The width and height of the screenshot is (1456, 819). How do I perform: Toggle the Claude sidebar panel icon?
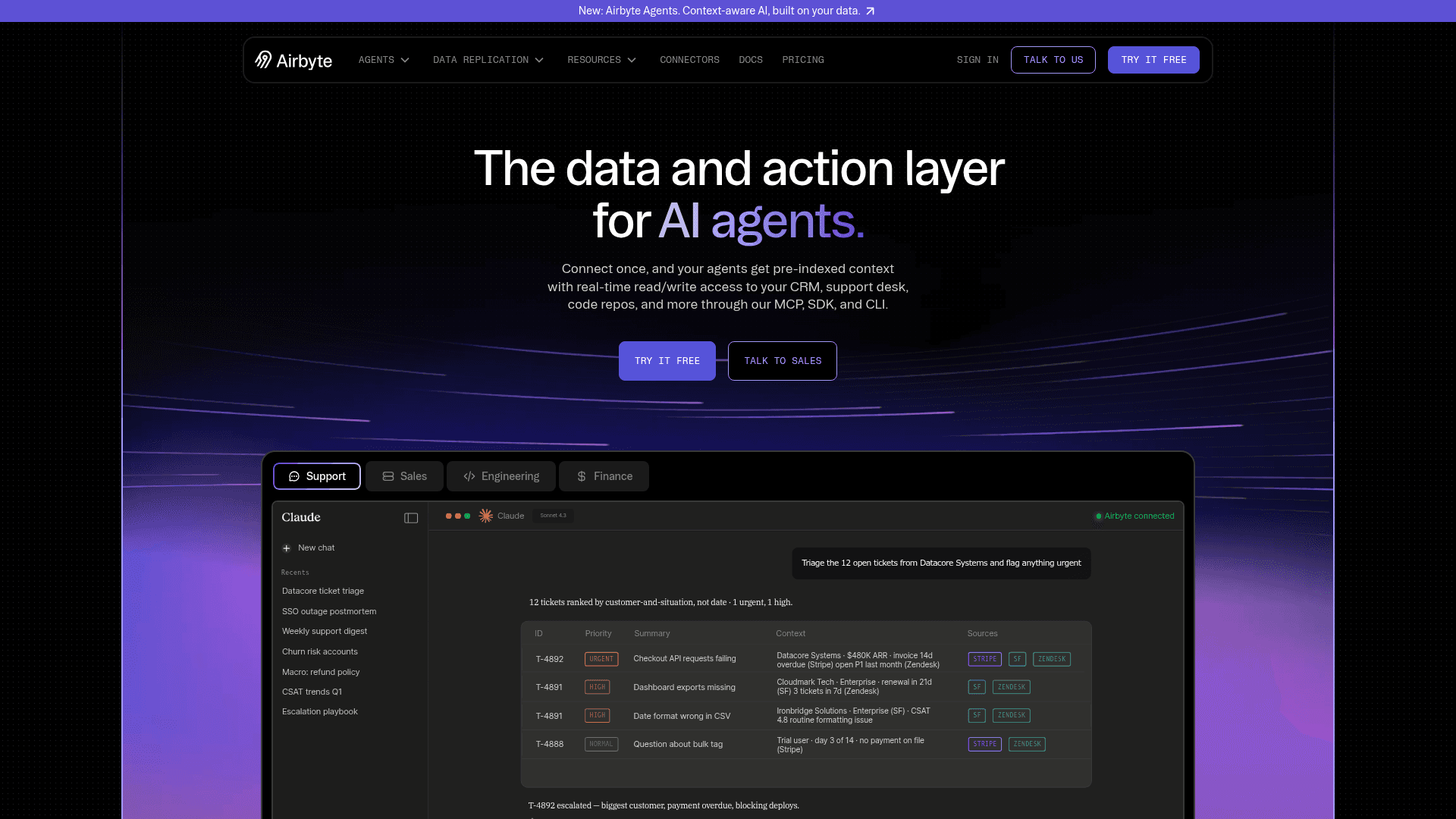(x=411, y=518)
